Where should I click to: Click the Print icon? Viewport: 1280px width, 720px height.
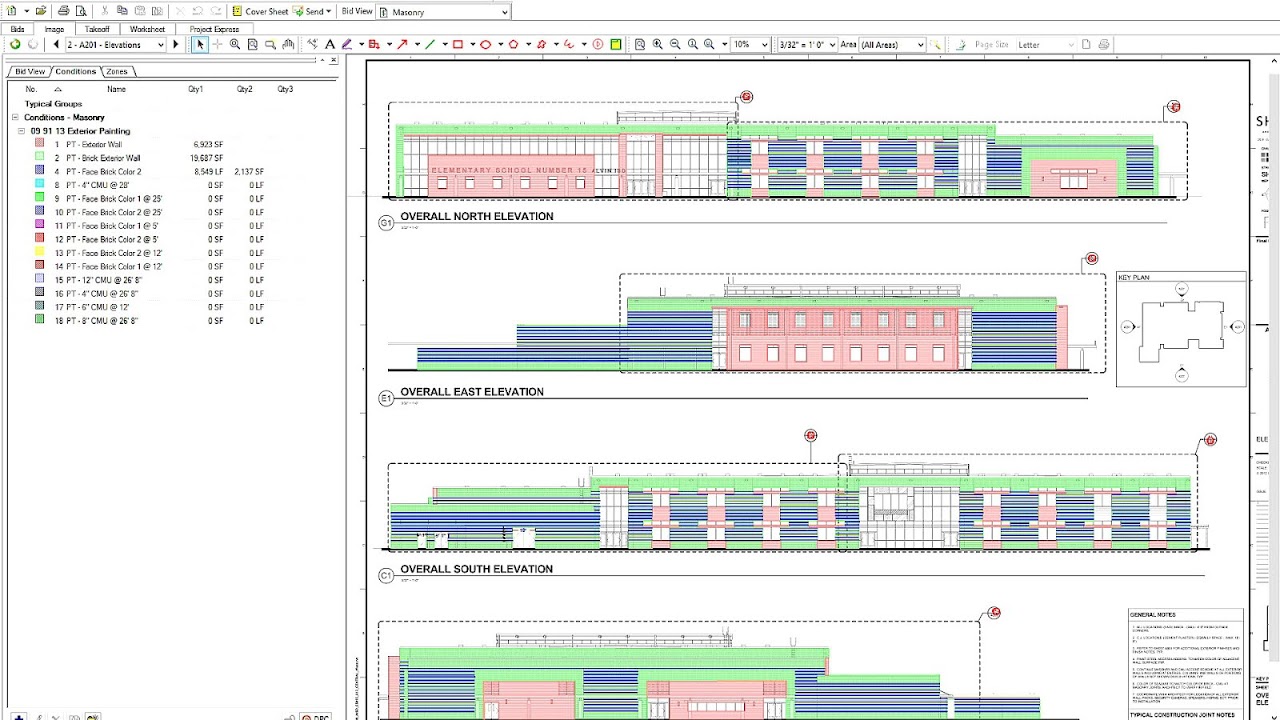[x=63, y=11]
